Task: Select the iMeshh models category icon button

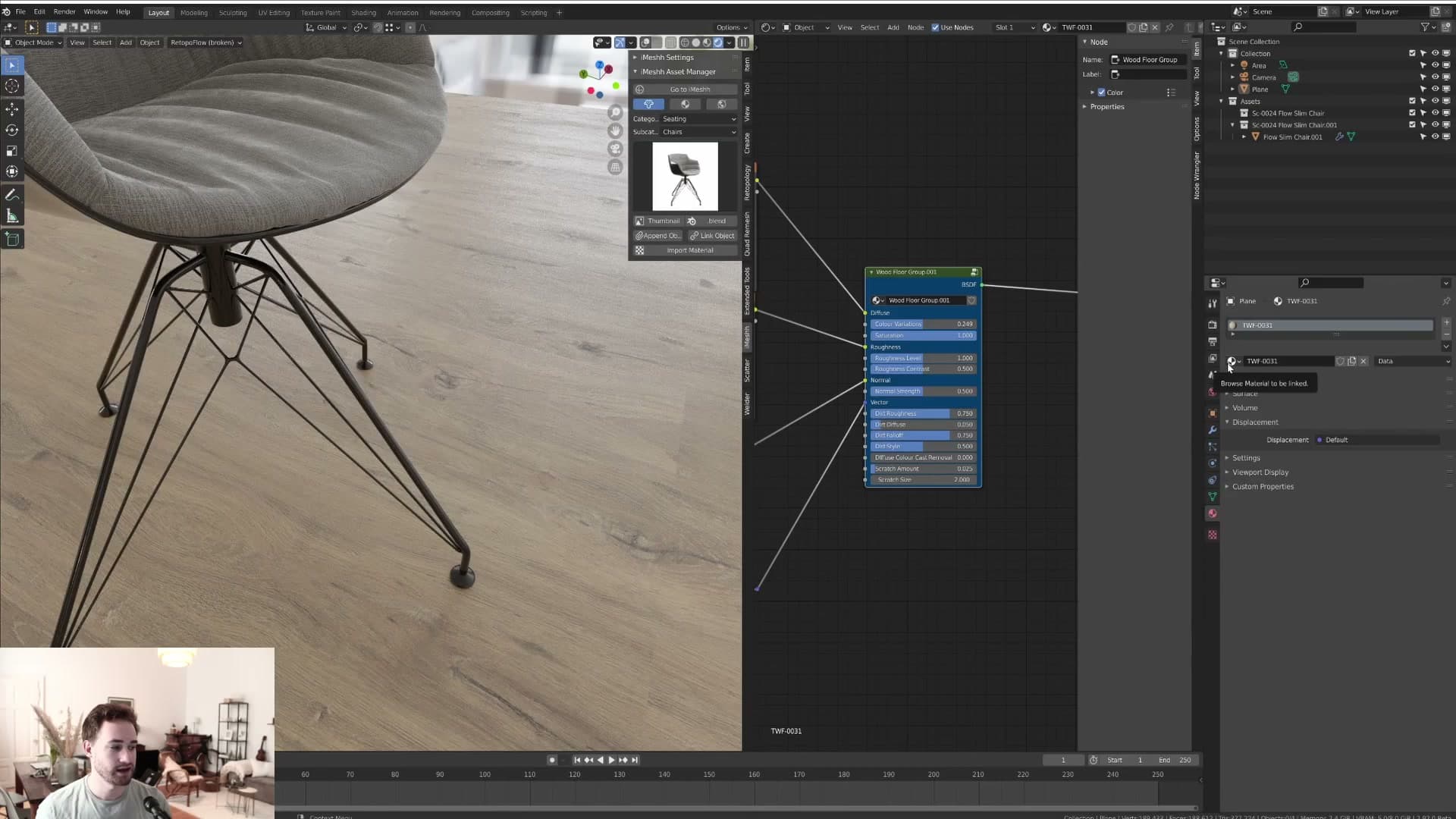Action: point(648,104)
